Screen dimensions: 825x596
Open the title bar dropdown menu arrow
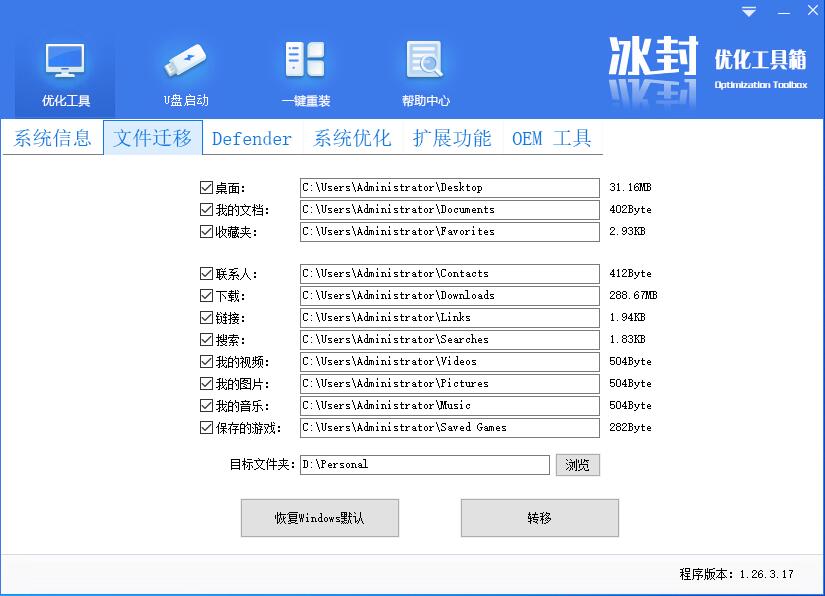pyautogui.click(x=749, y=12)
